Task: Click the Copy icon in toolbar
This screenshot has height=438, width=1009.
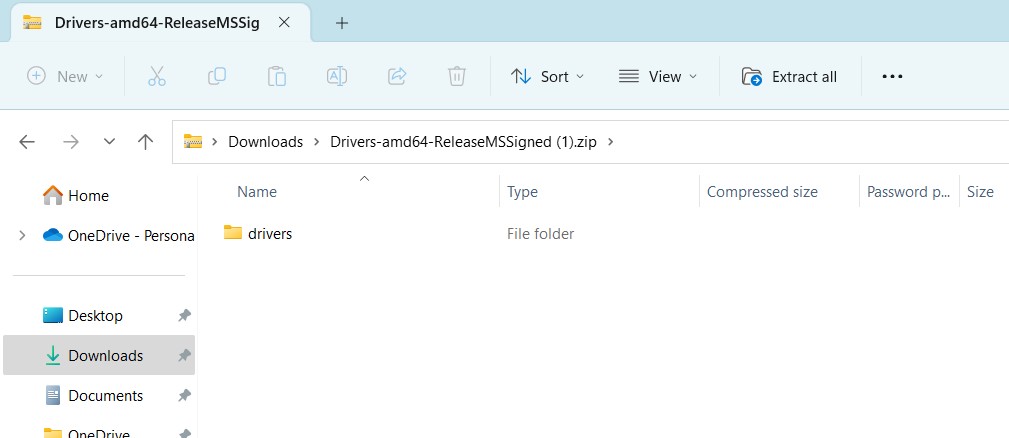Action: [x=216, y=76]
